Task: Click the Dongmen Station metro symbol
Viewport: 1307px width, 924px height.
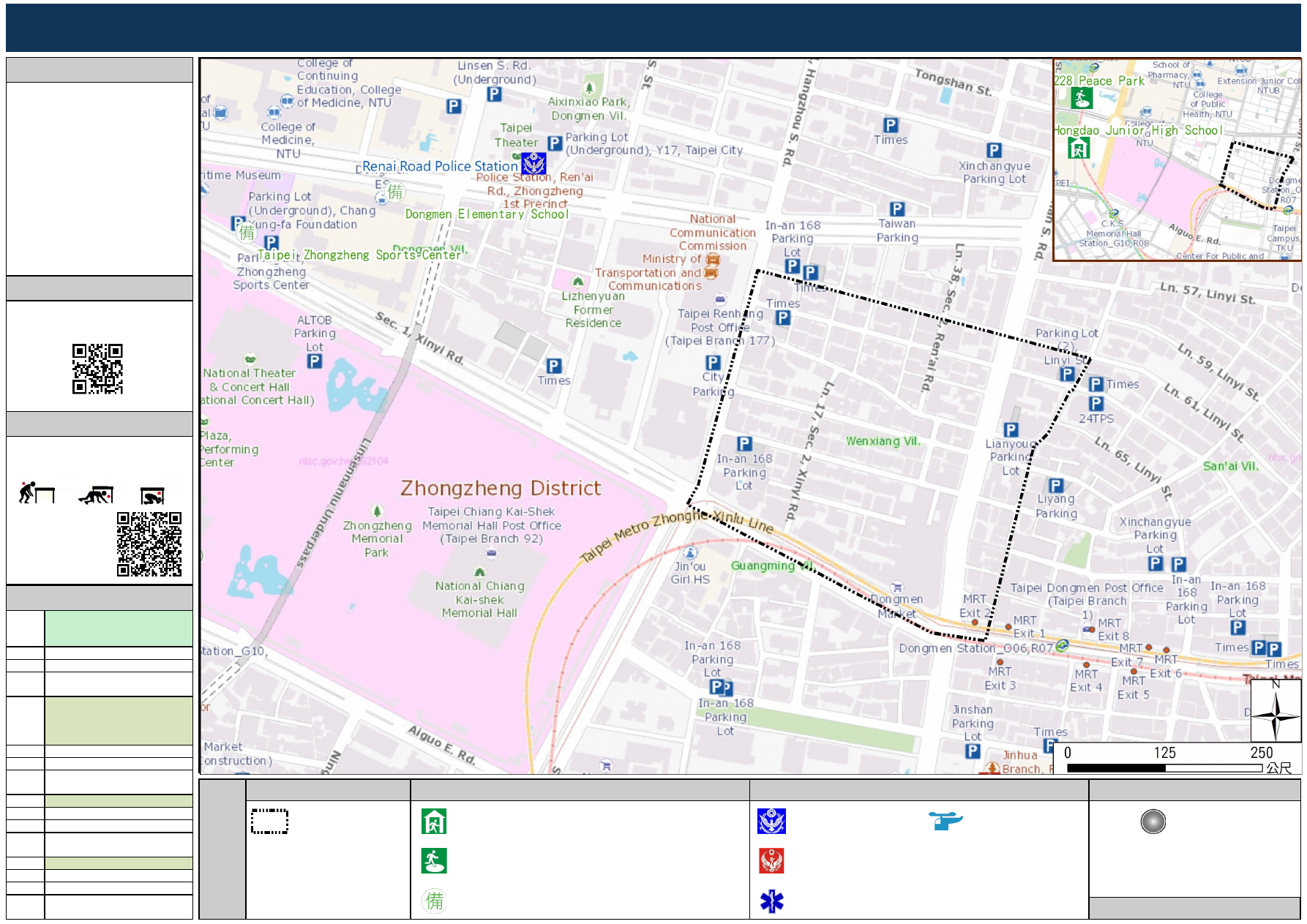Action: pos(1063,645)
